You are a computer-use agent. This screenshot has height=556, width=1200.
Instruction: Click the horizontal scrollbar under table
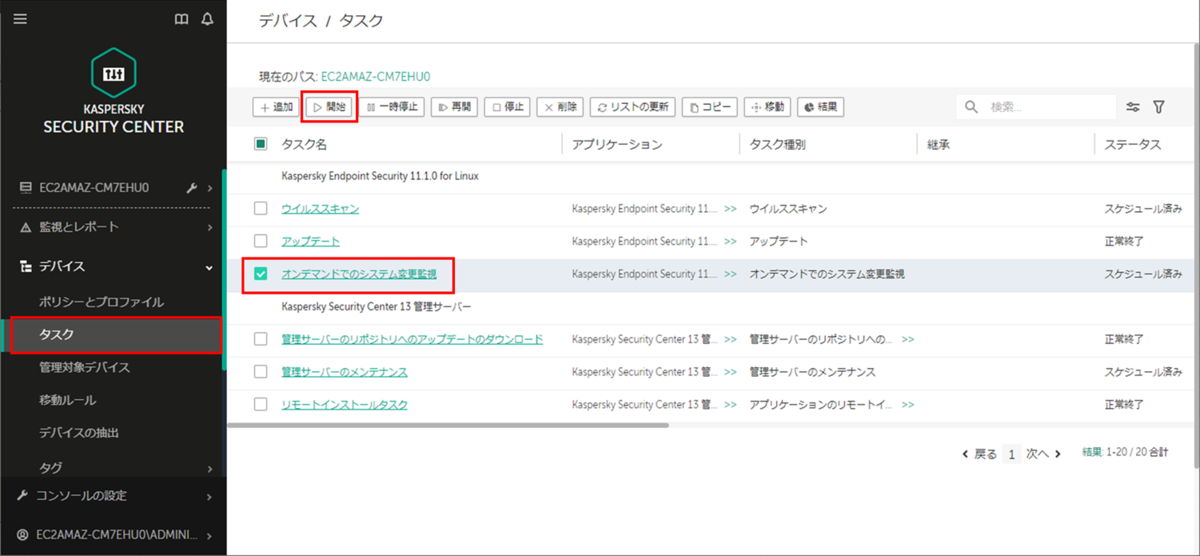(x=448, y=425)
